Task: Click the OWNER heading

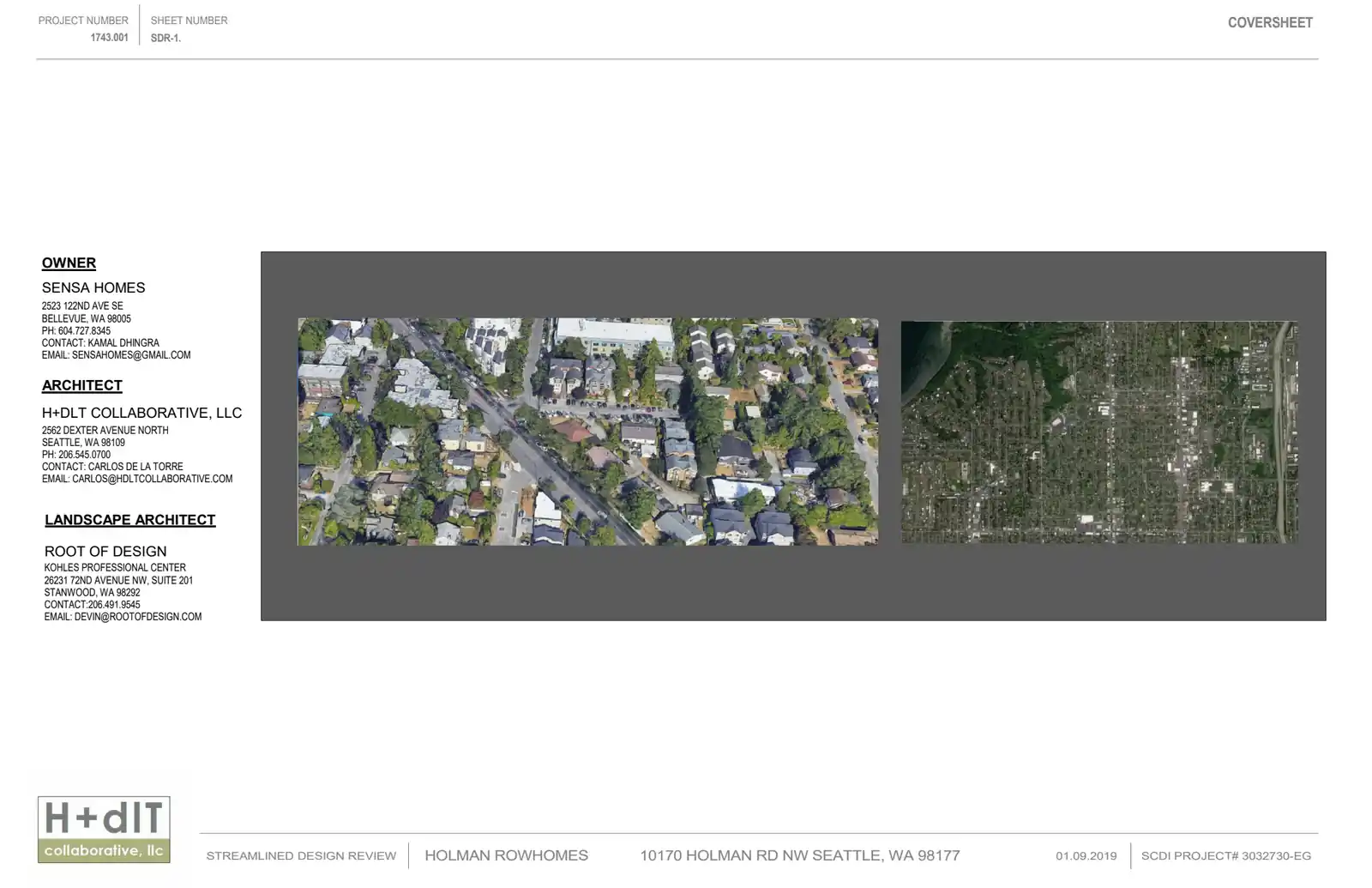Action: (69, 263)
